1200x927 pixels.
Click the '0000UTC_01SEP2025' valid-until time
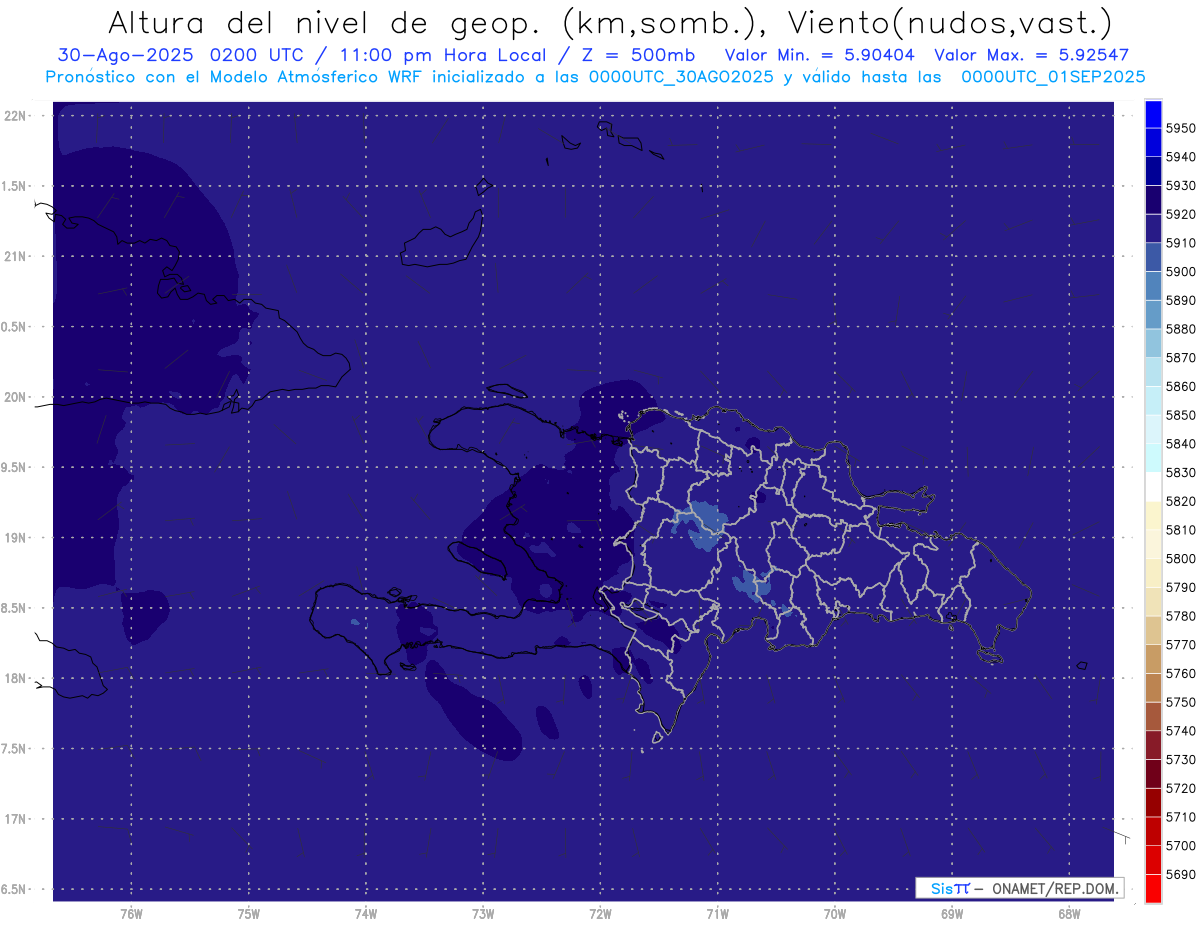pyautogui.click(x=1053, y=76)
